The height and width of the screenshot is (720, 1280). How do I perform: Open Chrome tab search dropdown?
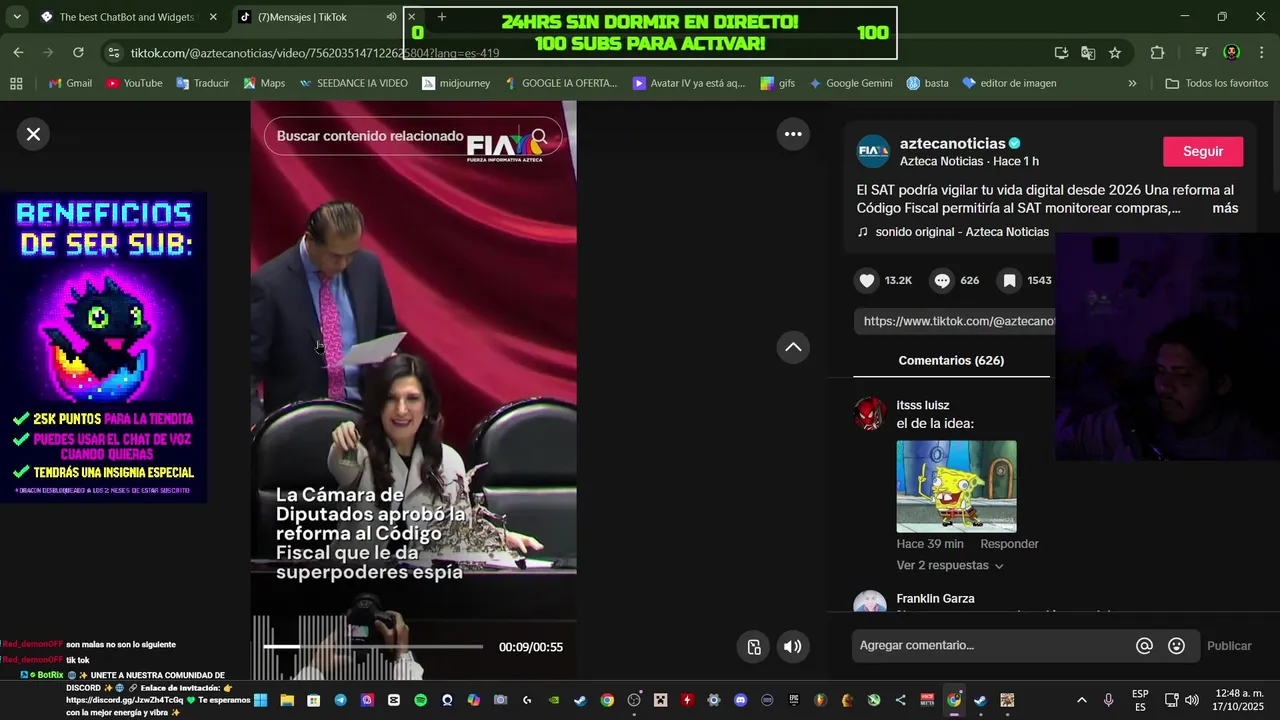tap(17, 17)
